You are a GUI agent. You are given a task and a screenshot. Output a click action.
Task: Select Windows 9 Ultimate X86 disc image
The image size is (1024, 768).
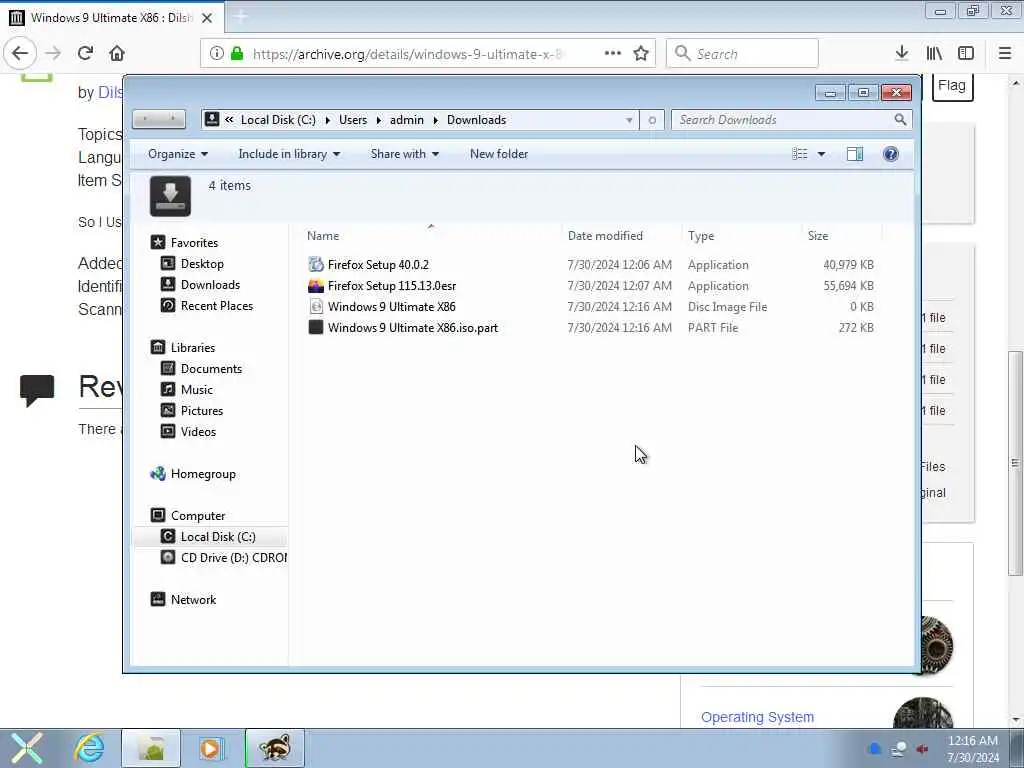click(391, 307)
